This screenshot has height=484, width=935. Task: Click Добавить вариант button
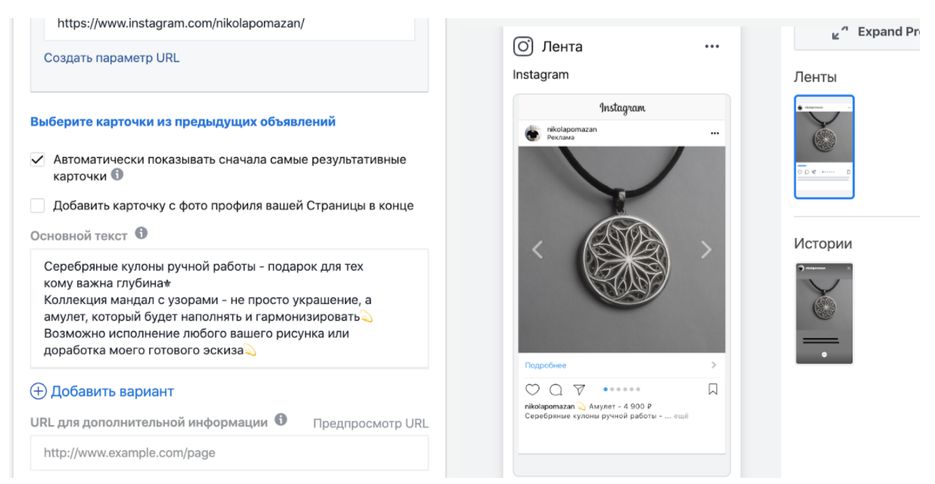coord(102,391)
